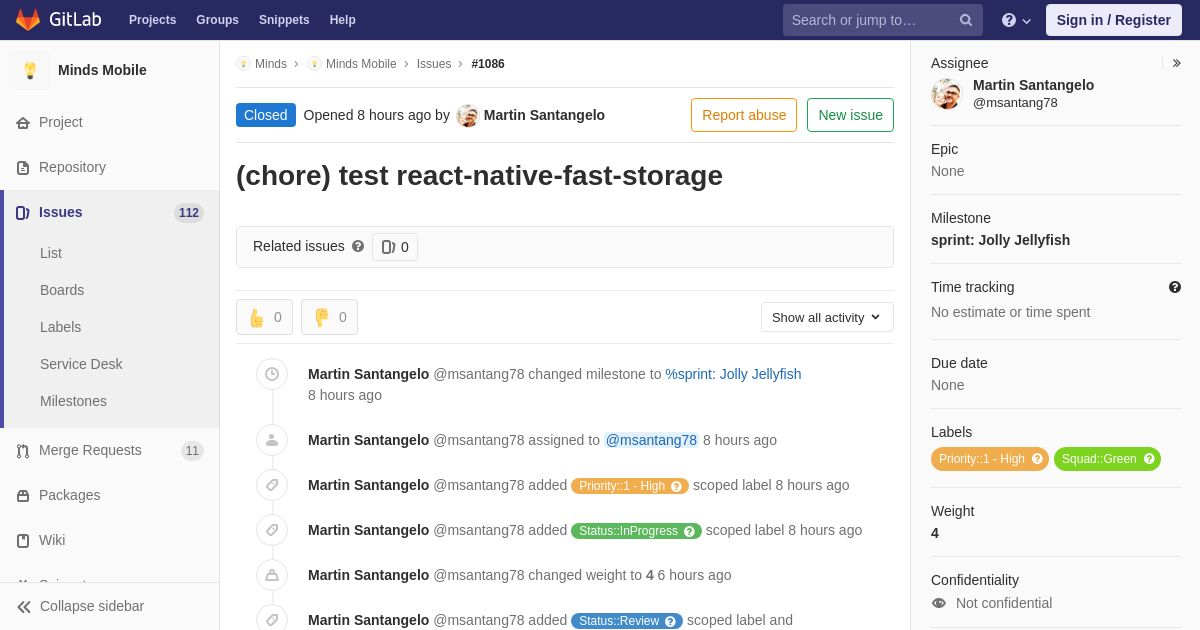1200x630 pixels.
Task: Open the Show all activity dropdown
Action: (827, 317)
